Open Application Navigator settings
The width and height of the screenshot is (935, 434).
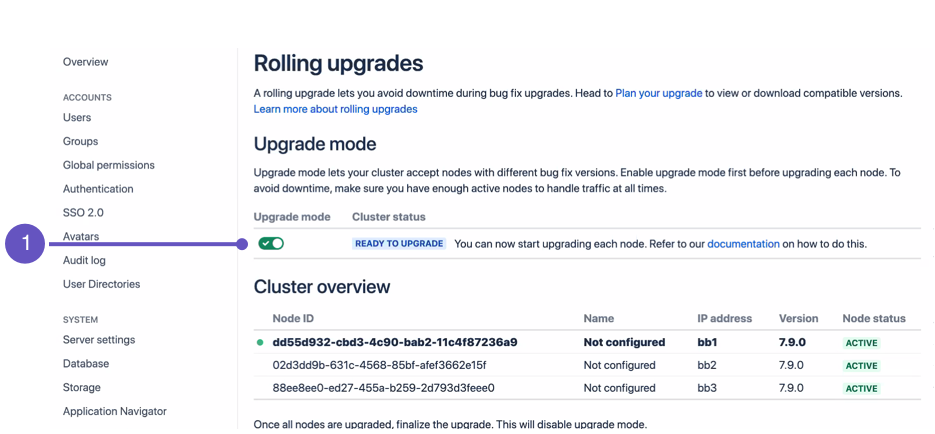click(115, 412)
